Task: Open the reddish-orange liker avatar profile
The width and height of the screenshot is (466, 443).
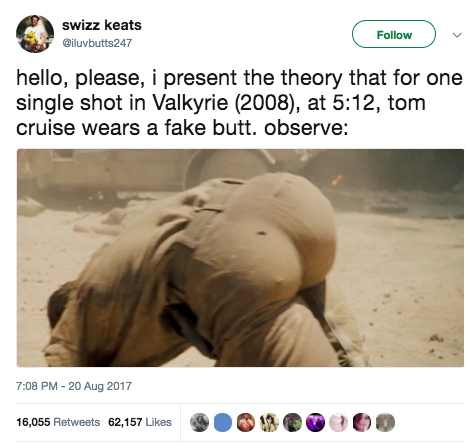Action: [246, 422]
